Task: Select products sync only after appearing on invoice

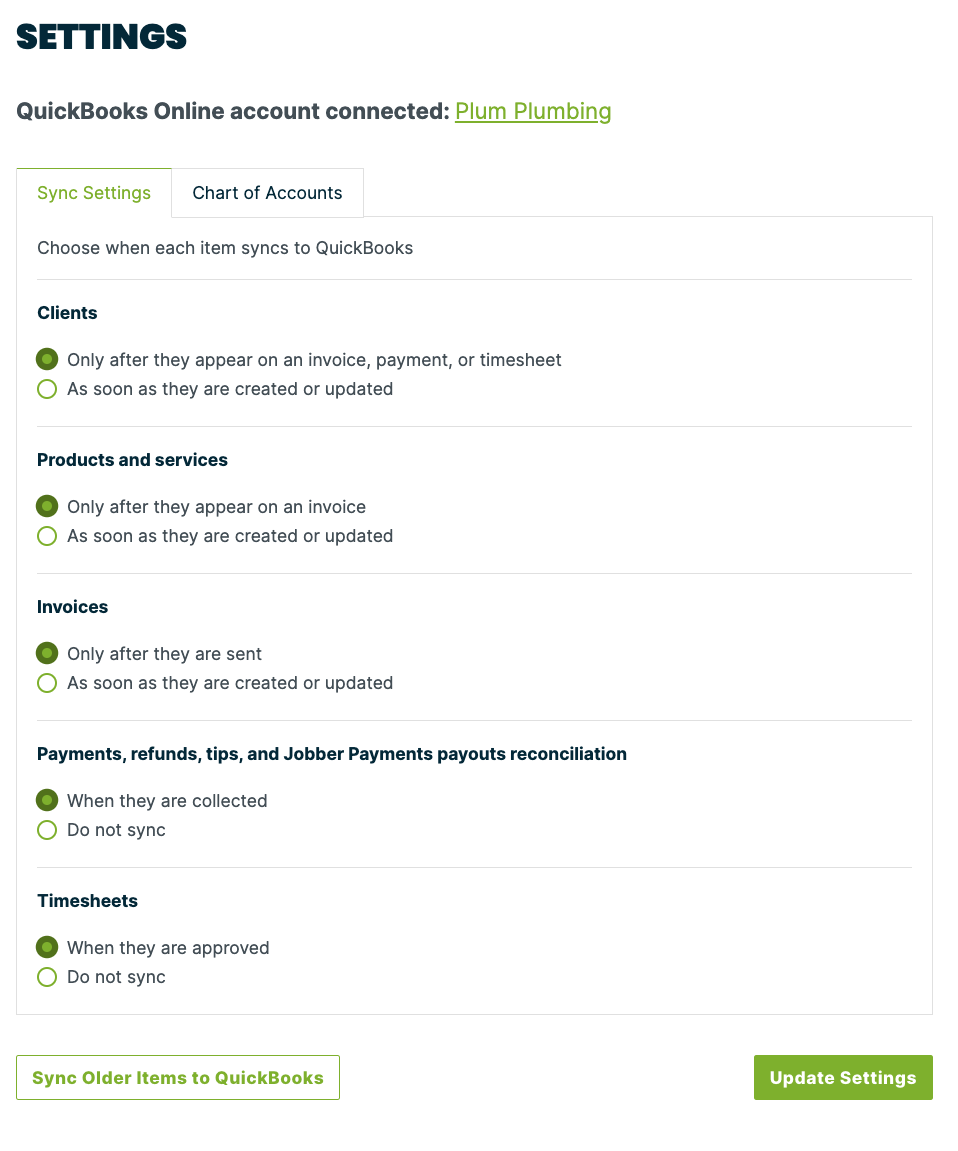Action: (x=47, y=506)
